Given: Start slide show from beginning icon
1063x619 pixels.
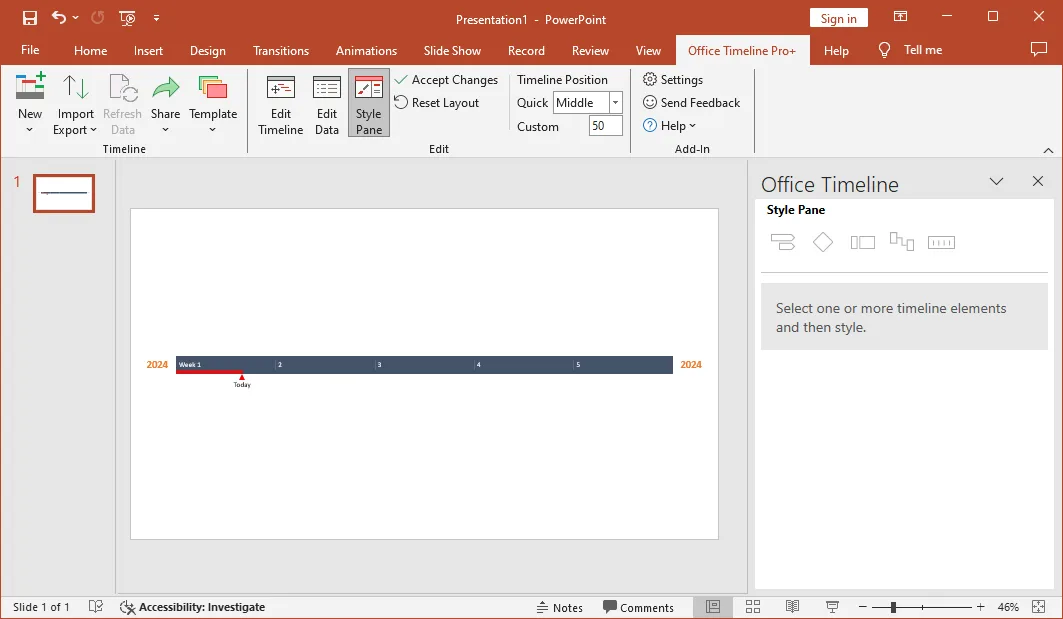Looking at the screenshot, I should pyautogui.click(x=127, y=18).
